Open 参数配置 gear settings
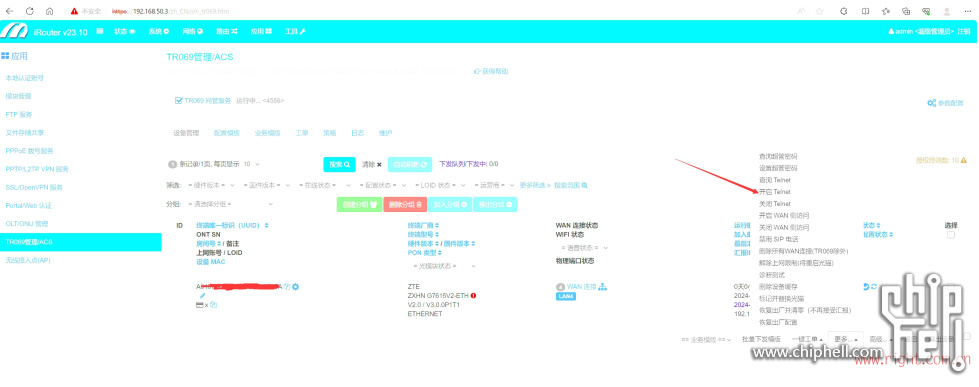The image size is (979, 387). (x=945, y=102)
